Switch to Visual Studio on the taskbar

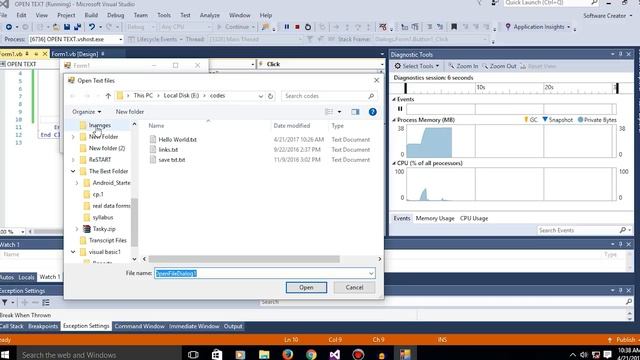click(x=335, y=354)
